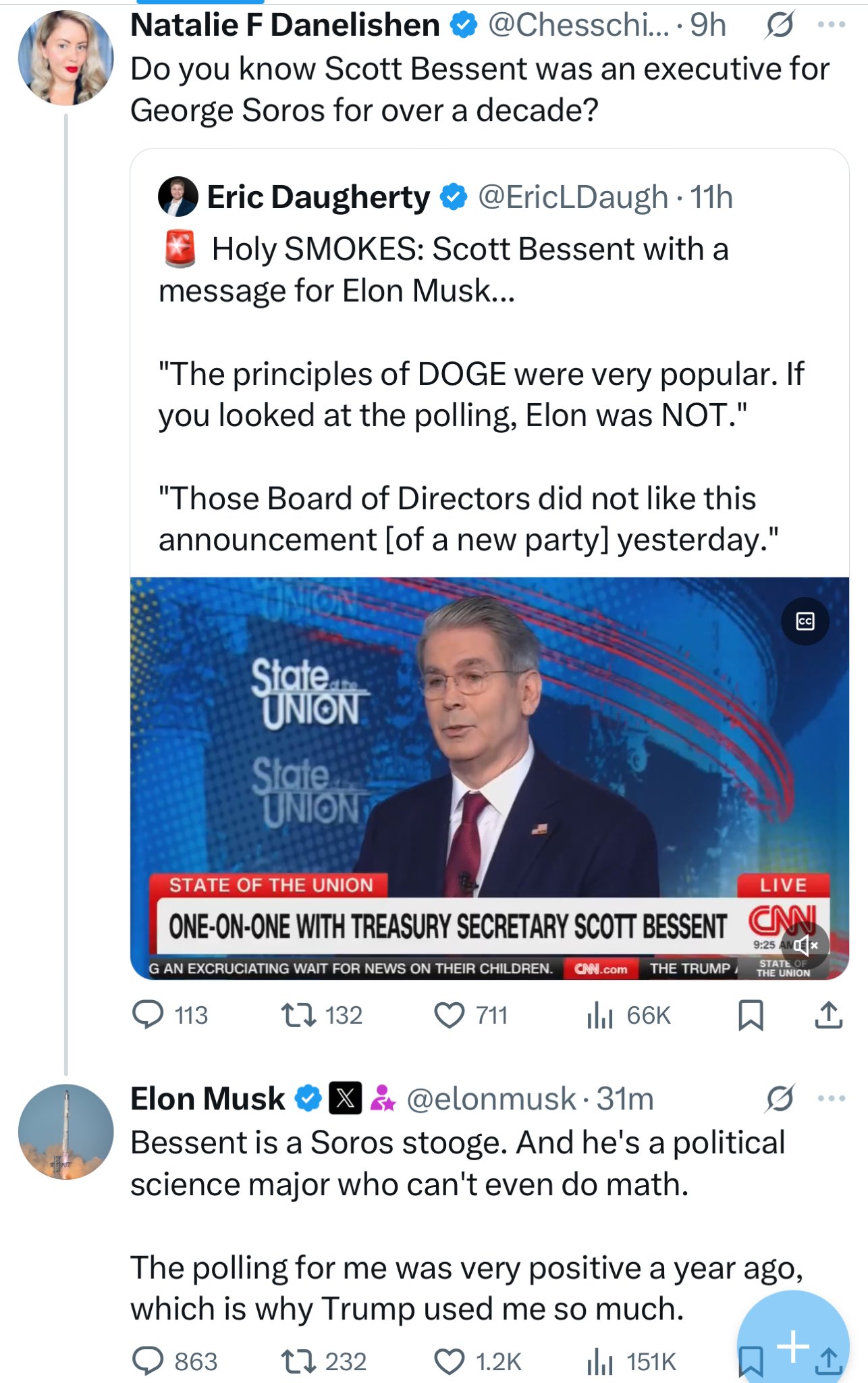This screenshot has height=1383, width=868.
Task: Unmute the CNN video
Action: click(x=805, y=945)
